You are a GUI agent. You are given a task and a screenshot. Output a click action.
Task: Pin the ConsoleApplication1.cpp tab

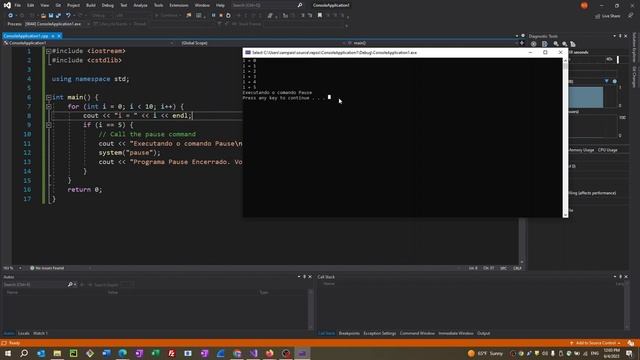(53, 36)
